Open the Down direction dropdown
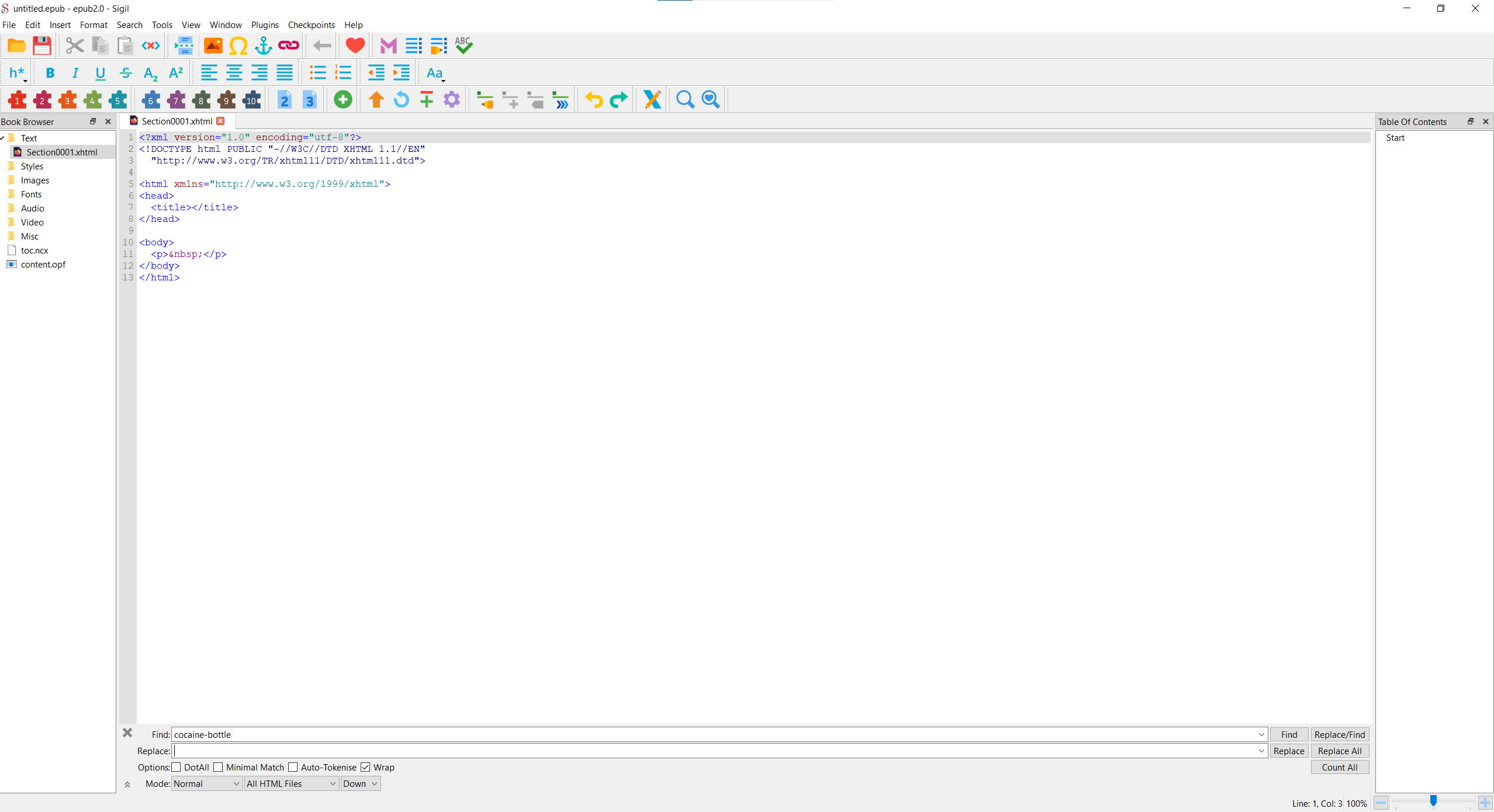 click(360, 783)
